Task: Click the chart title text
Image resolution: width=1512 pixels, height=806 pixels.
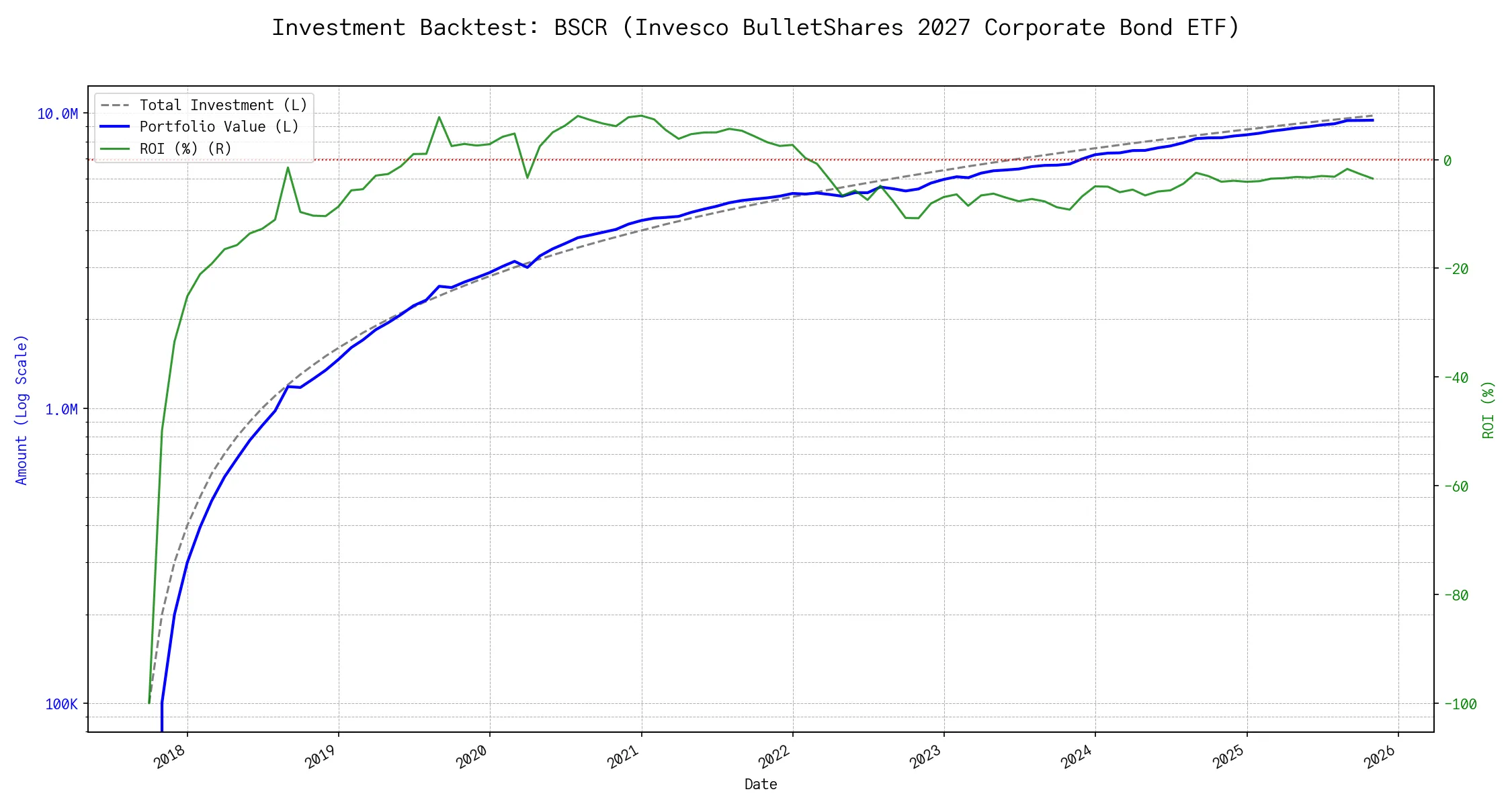Action: (x=755, y=28)
